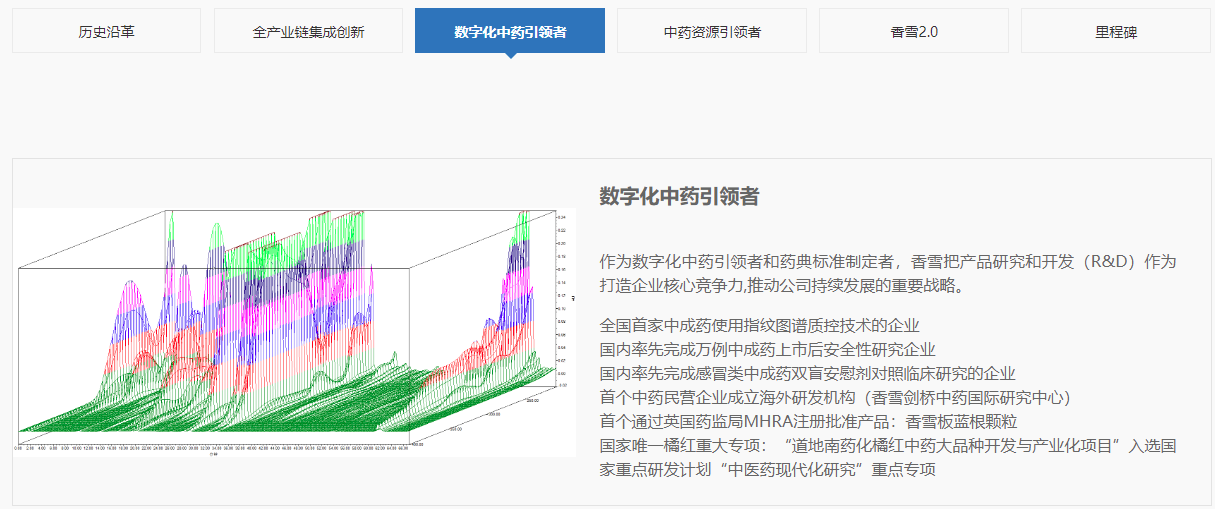Click the line 全国首家中成药使用指纹图谱质控技术的企业
Viewport: 1215px width, 509px height.
click(759, 326)
